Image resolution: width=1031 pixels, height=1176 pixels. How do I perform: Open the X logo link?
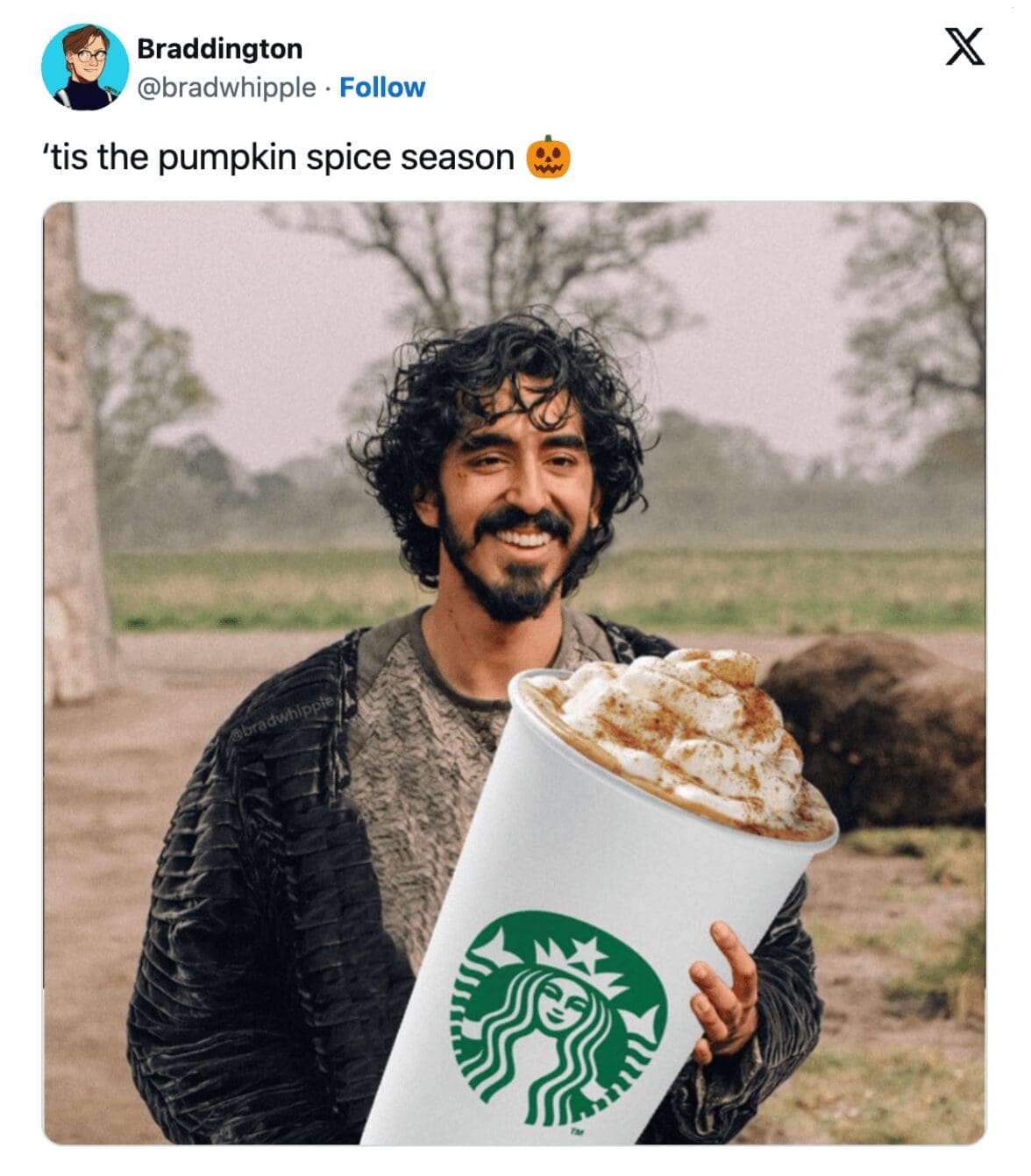coord(964,46)
